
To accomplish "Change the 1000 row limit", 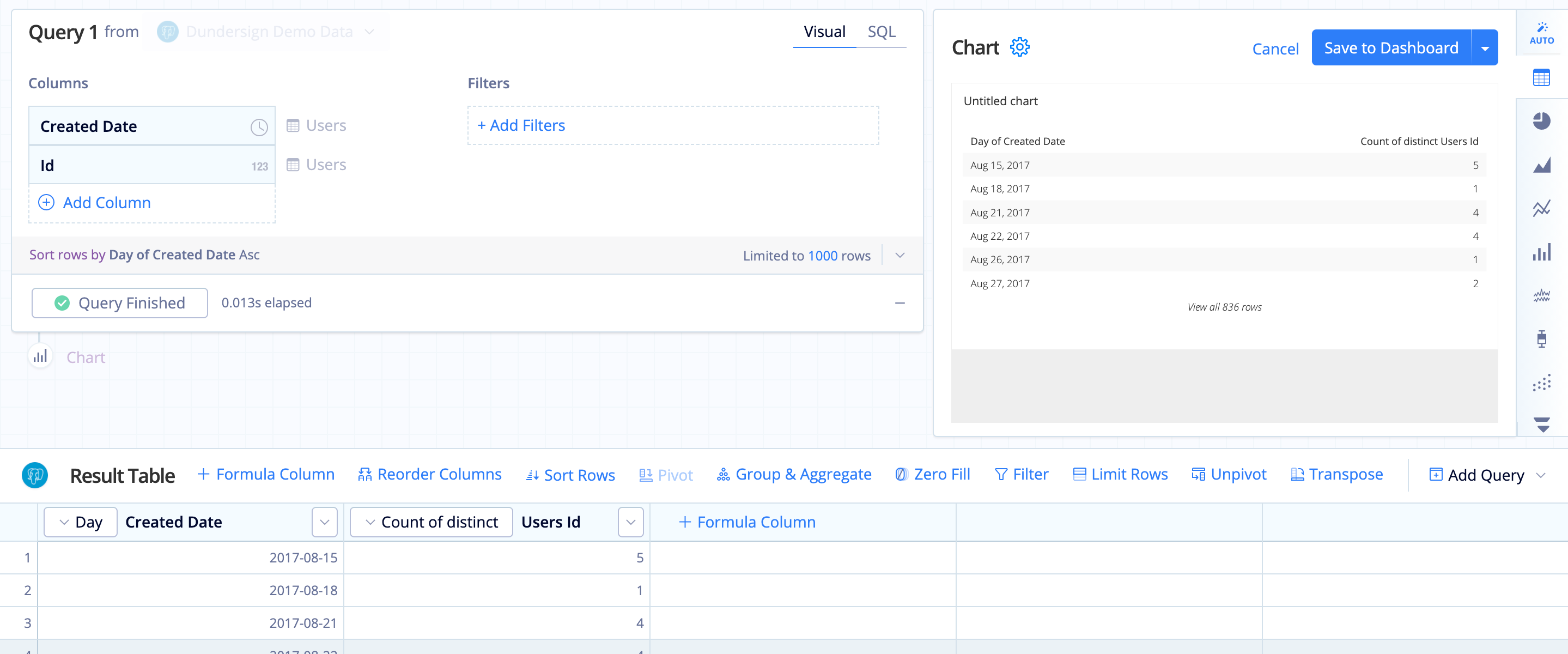I will point(822,256).
